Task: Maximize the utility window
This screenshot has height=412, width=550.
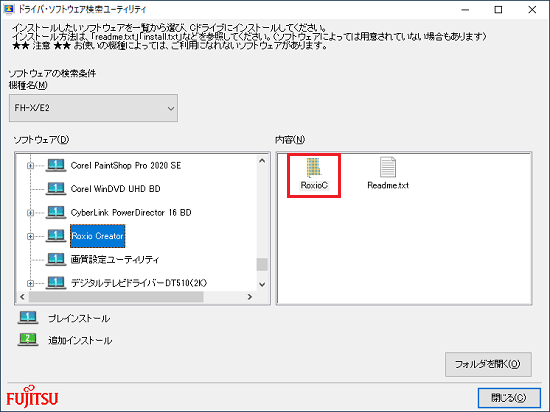Action: tap(498, 10)
